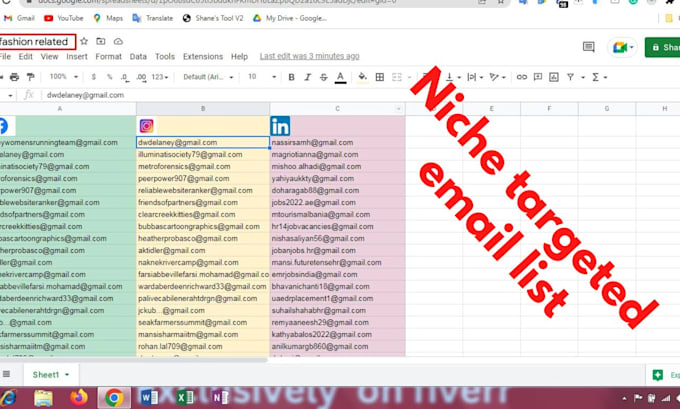Screen dimensions: 680x409
Task: Decrease decimal places
Action: [125, 77]
